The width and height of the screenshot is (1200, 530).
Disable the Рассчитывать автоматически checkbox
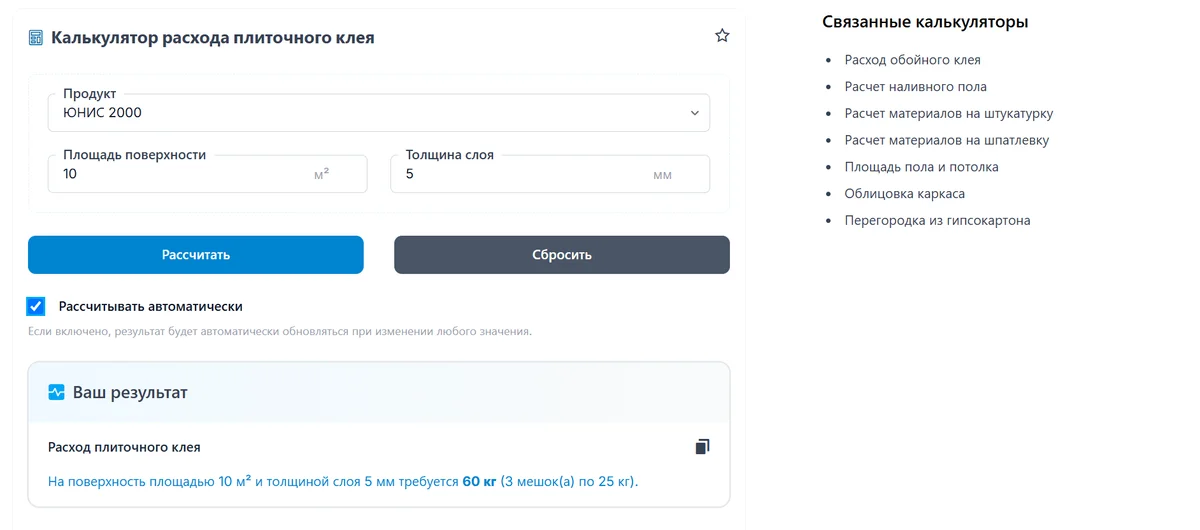36,306
